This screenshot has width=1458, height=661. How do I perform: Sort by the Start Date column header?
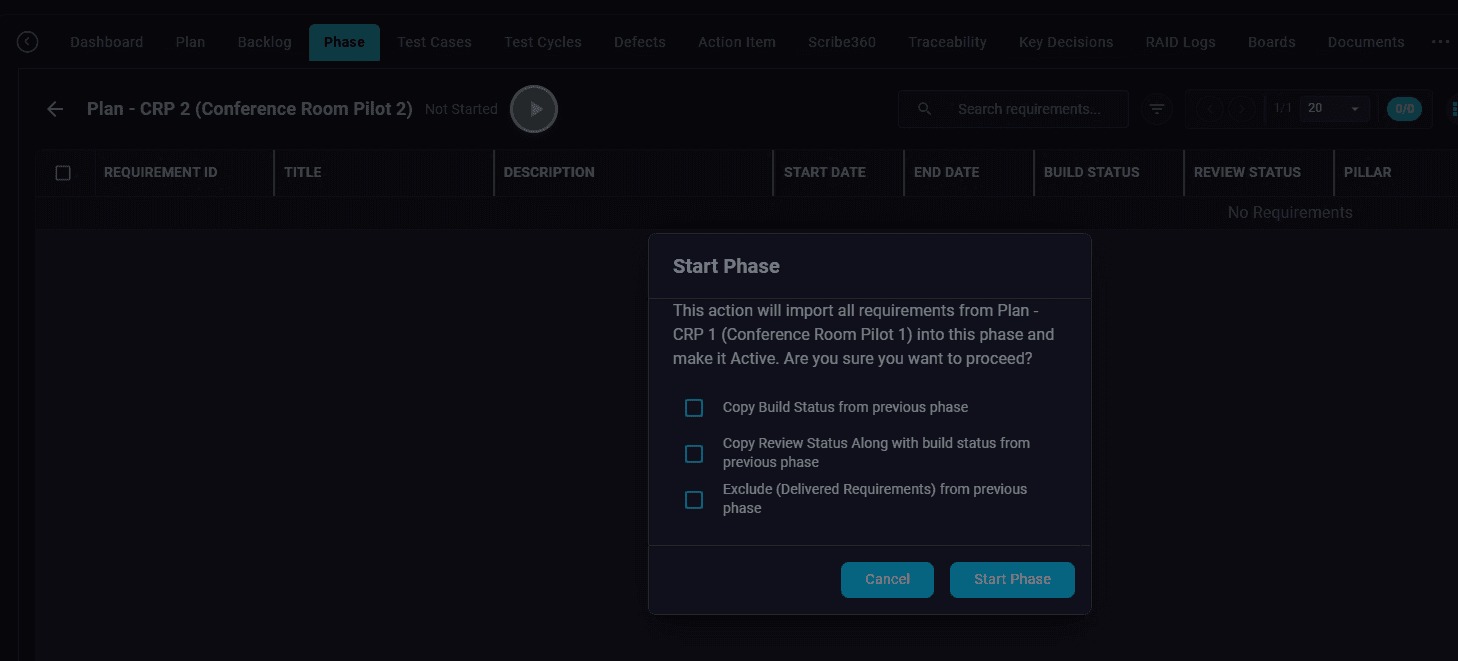[x=825, y=172]
